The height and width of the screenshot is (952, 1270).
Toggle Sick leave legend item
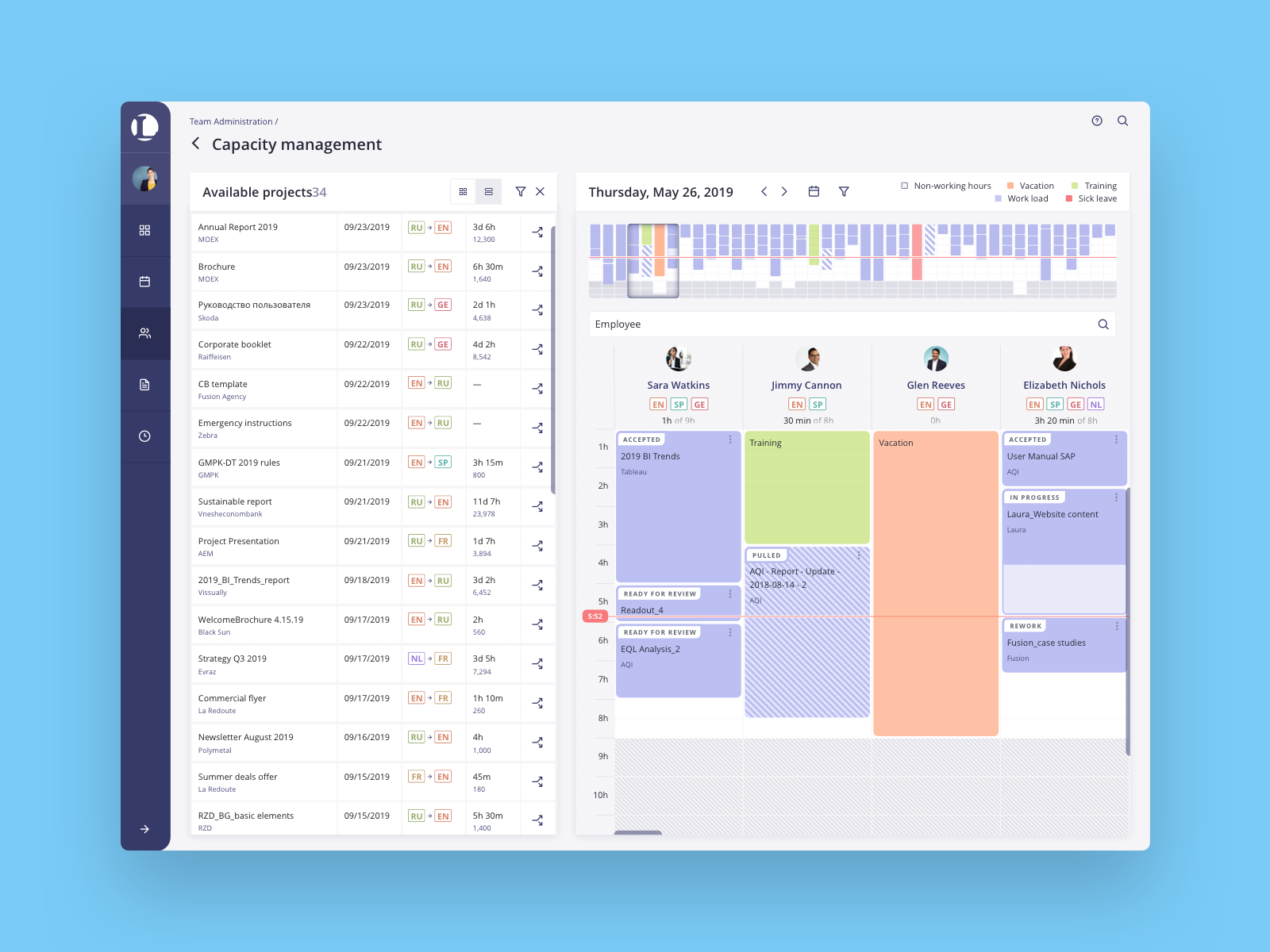coord(1091,198)
